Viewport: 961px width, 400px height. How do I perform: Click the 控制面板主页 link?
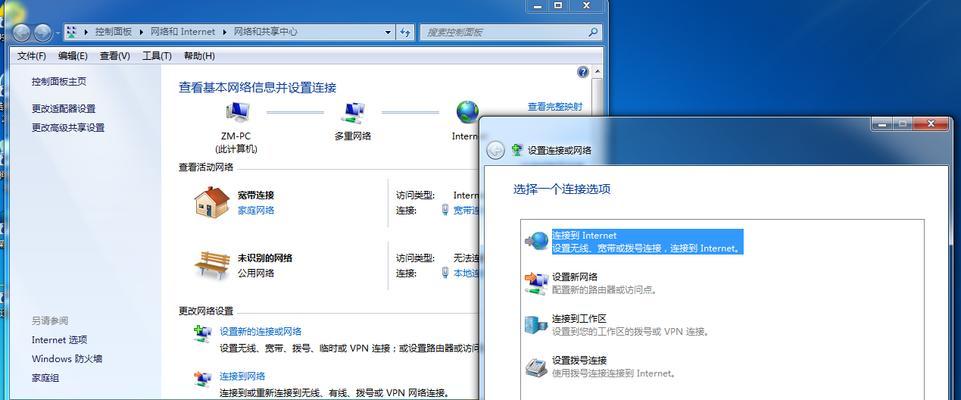click(x=59, y=81)
